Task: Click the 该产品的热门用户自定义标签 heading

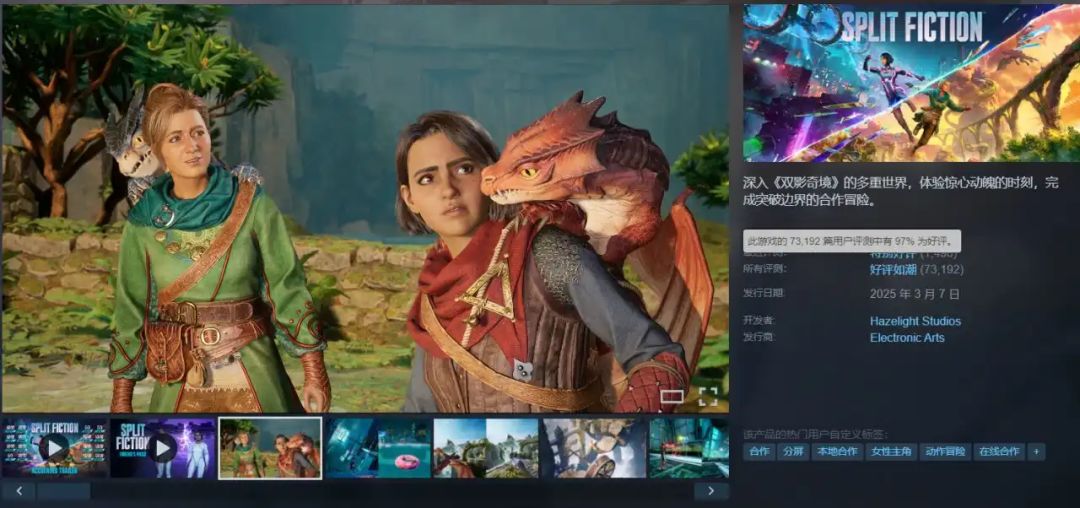Action: [816, 434]
